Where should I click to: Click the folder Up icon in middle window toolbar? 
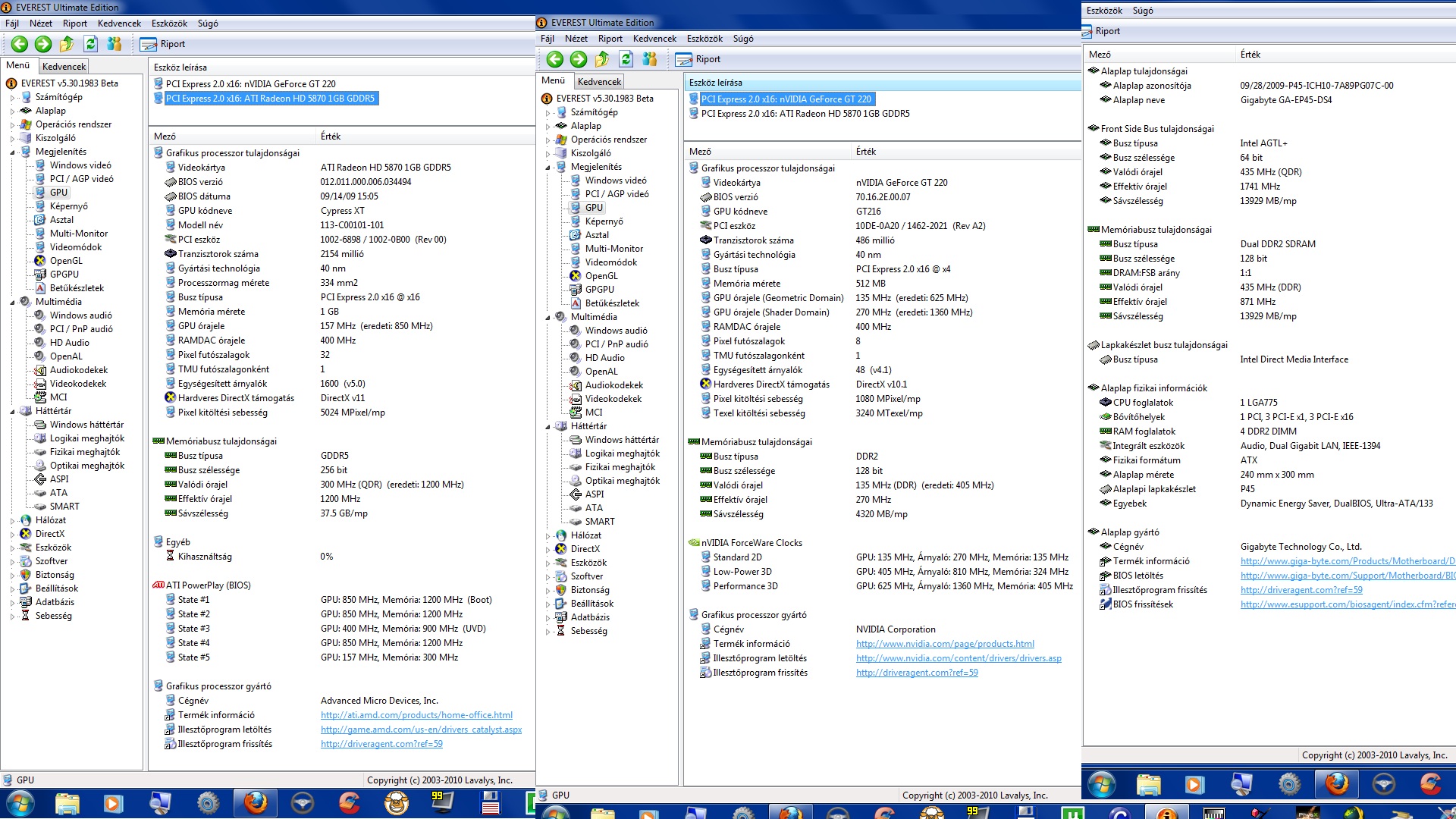[603, 59]
